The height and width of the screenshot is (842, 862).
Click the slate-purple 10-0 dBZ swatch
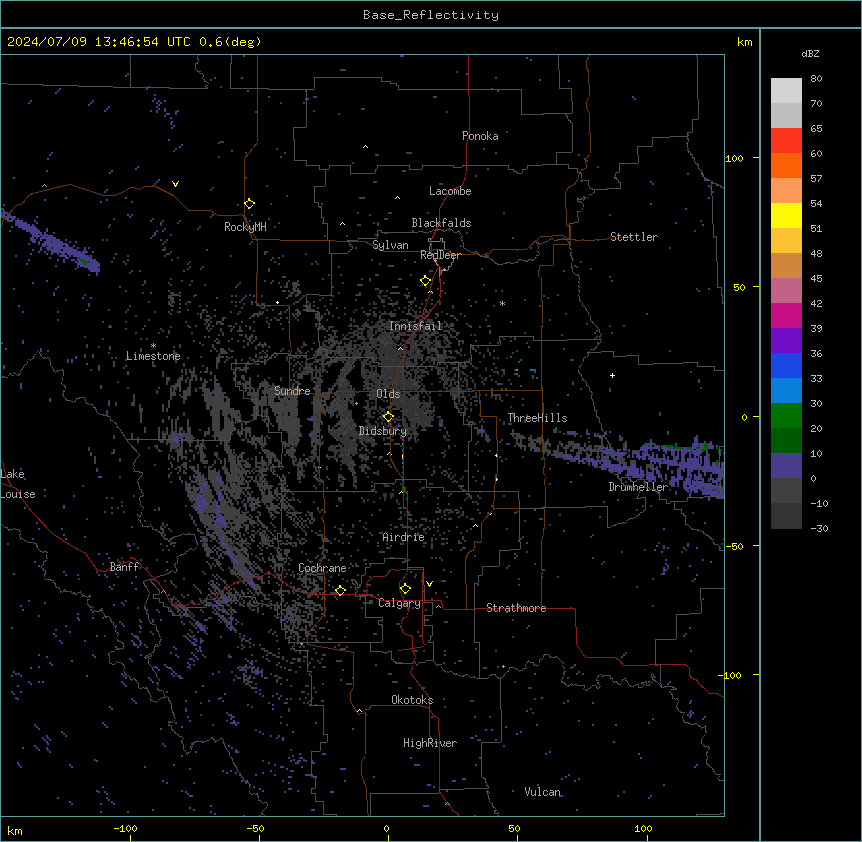coord(786,466)
